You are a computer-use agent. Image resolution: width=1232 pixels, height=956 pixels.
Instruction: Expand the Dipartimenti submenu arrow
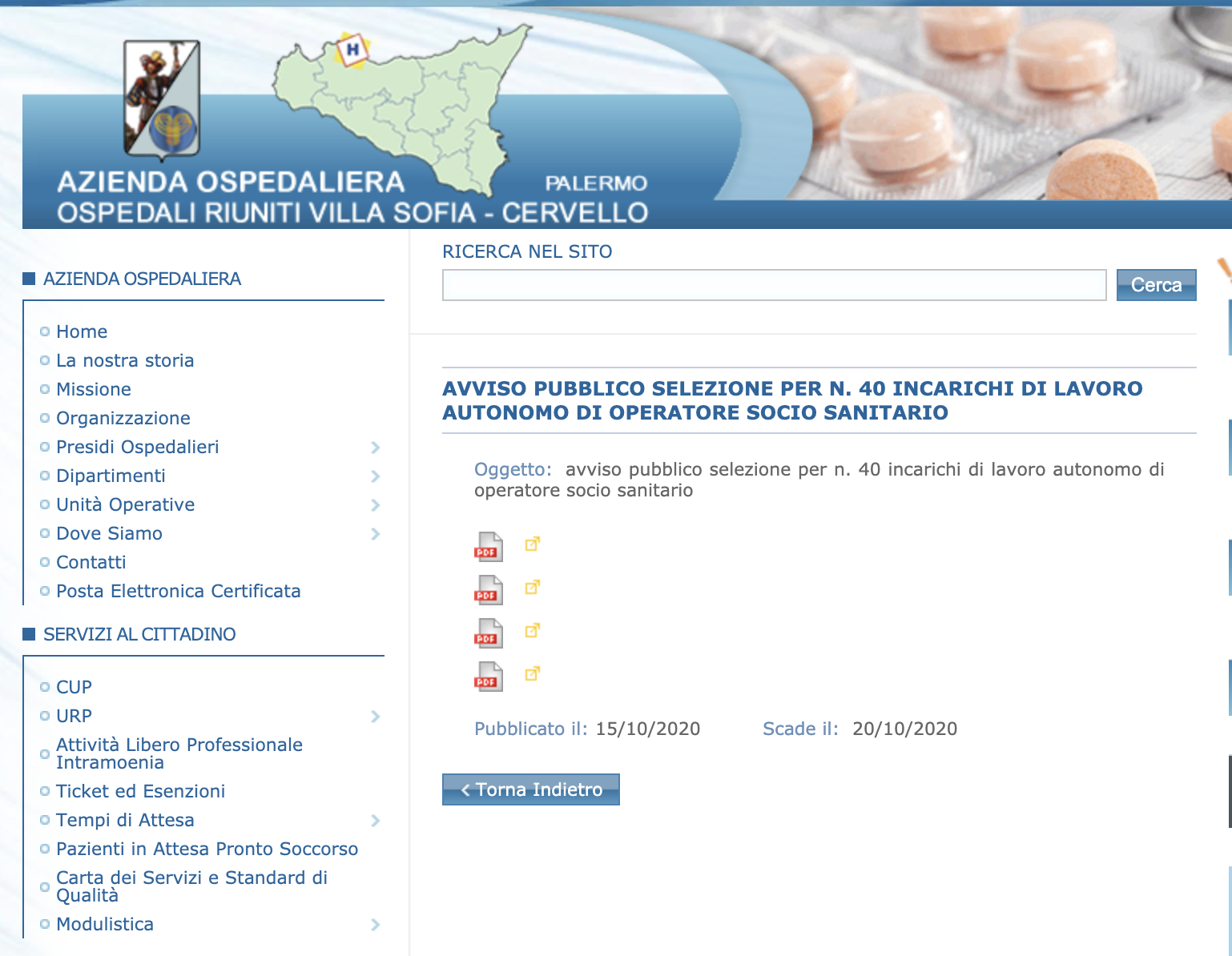pos(375,476)
